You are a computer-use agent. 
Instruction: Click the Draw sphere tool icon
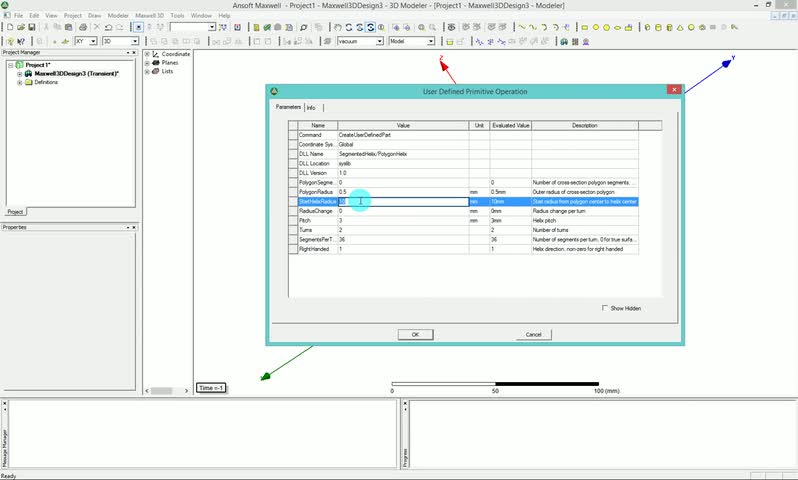[691, 27]
